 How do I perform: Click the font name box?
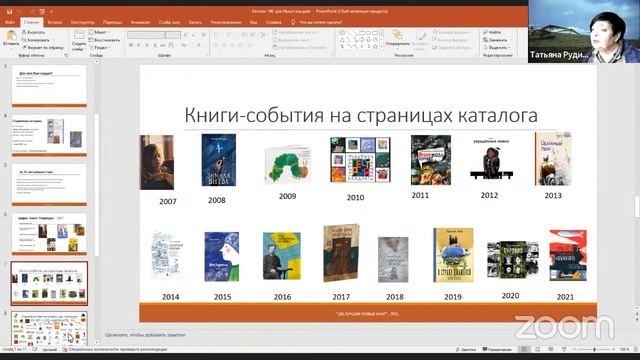147,35
